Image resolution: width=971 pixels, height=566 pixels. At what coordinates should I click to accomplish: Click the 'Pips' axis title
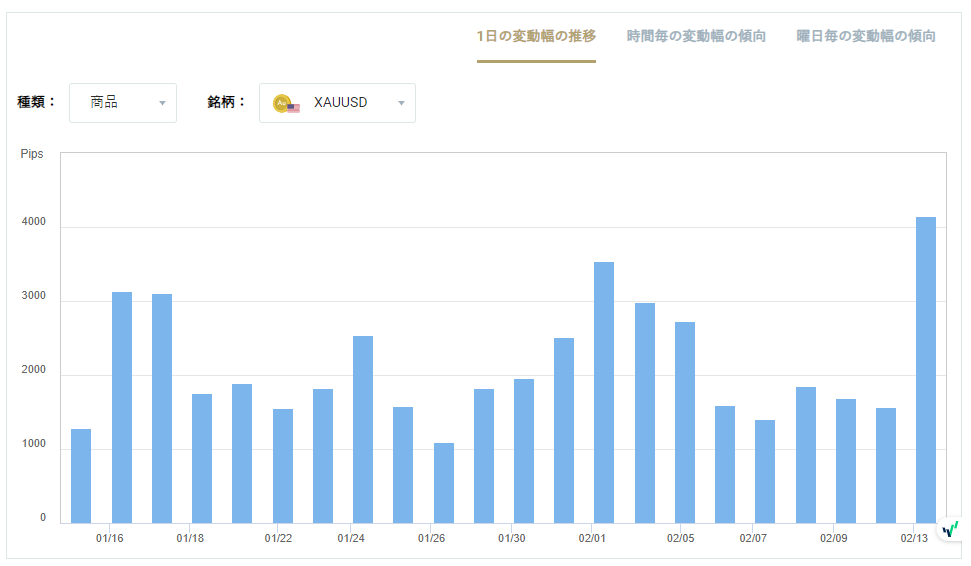(32, 154)
